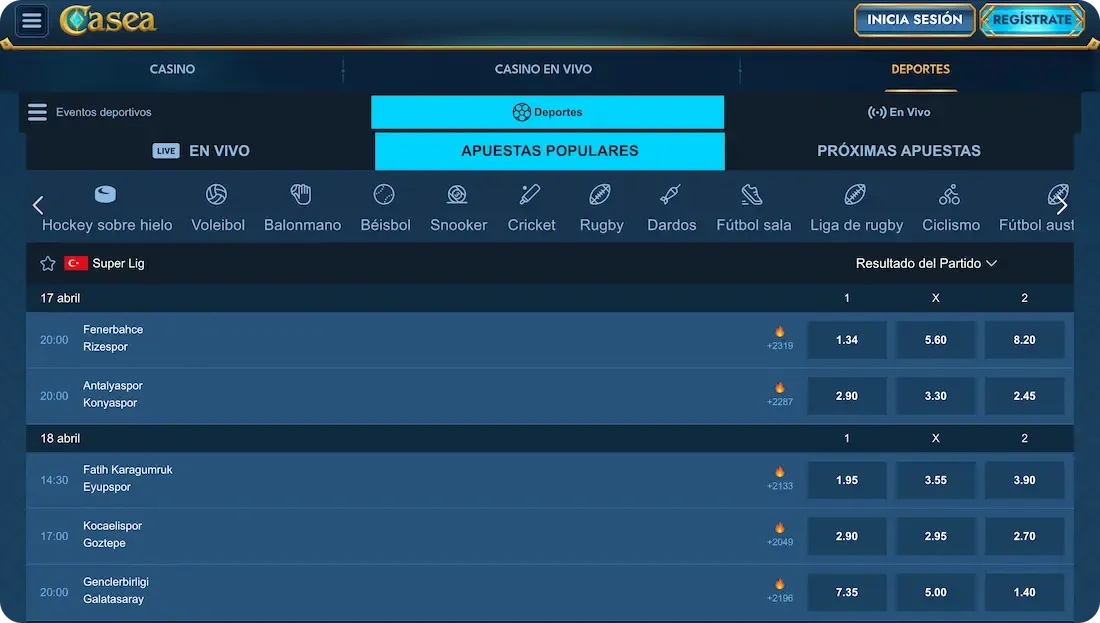Open the hamburger menu beside Casea logo
Image resolution: width=1100 pixels, height=623 pixels.
click(32, 20)
